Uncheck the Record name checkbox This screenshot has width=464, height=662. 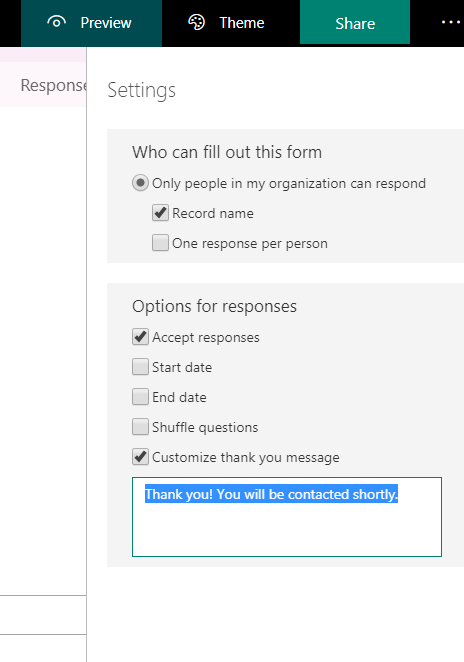[x=160, y=213]
